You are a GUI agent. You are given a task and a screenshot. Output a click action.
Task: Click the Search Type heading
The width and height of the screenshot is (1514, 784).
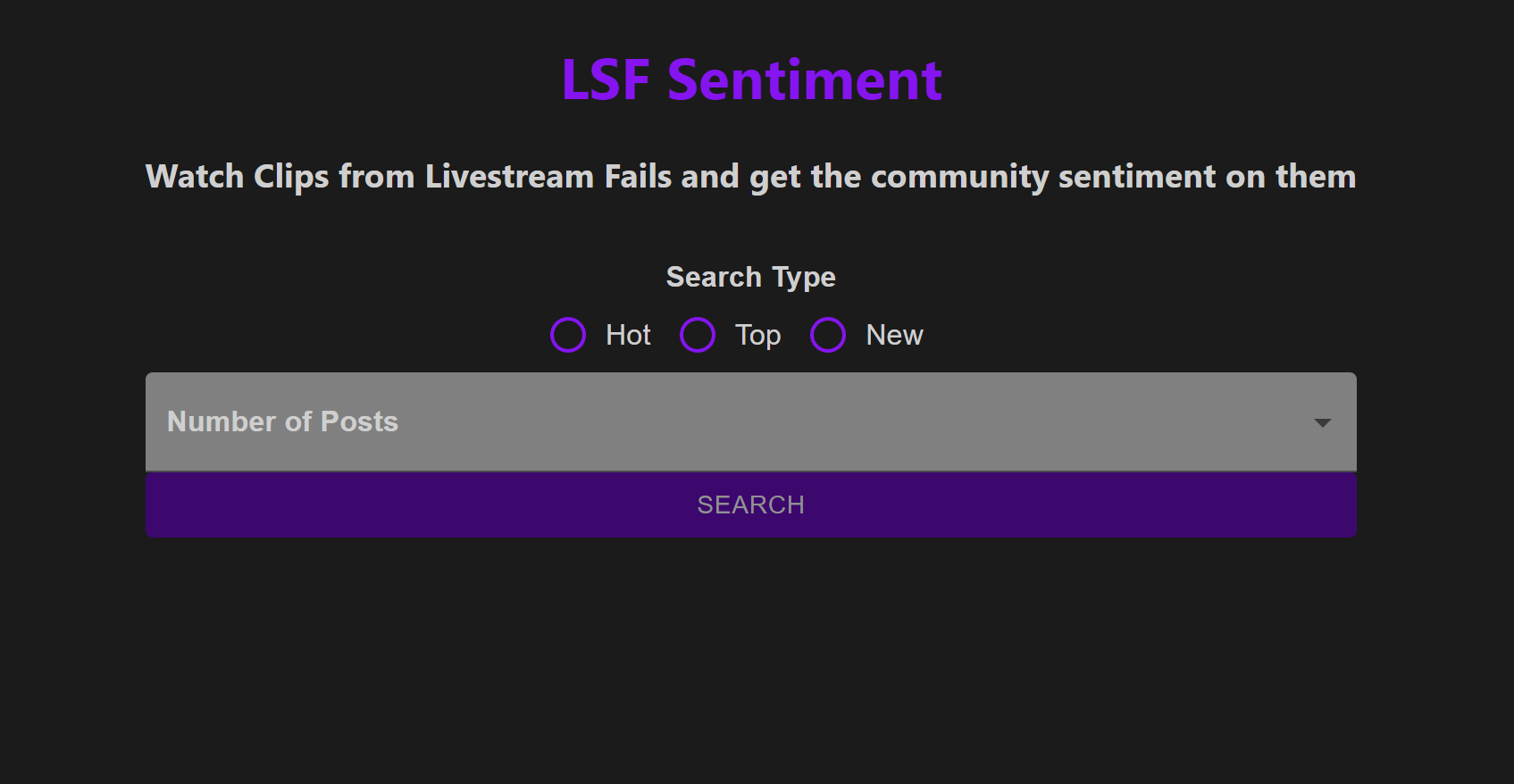(750, 277)
